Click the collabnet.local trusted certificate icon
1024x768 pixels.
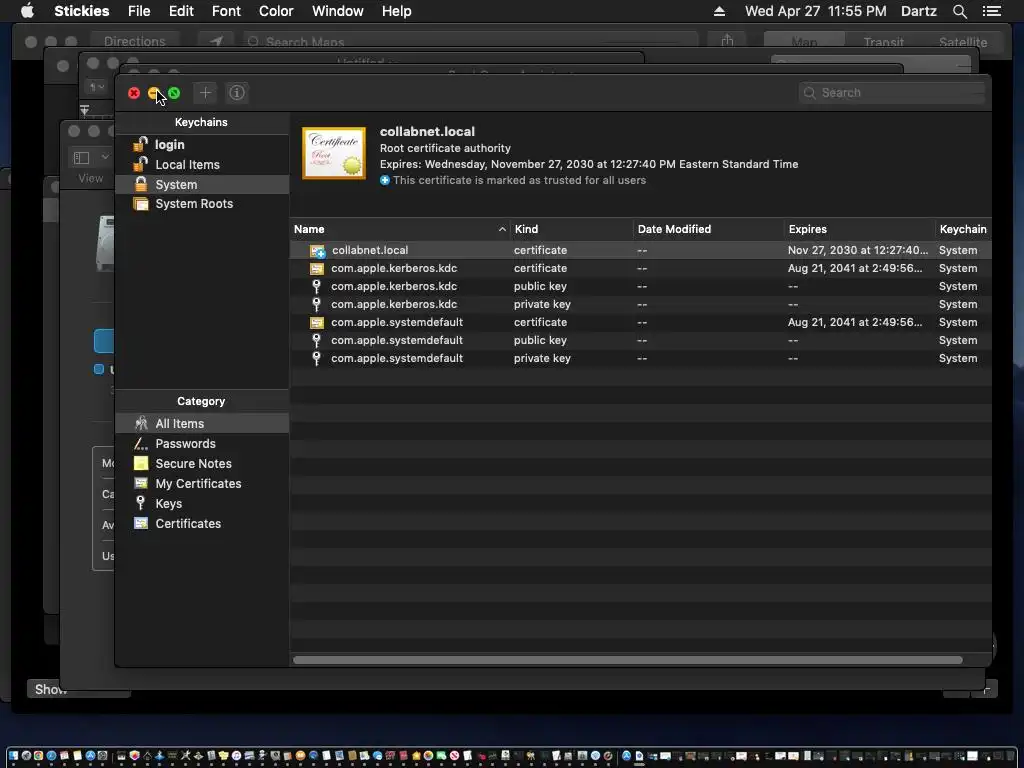tap(317, 251)
